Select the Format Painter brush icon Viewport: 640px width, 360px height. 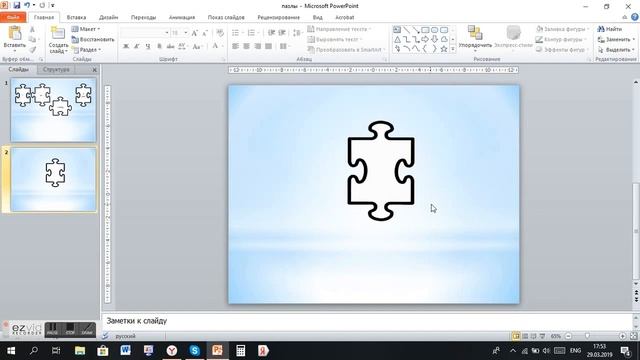[32, 49]
